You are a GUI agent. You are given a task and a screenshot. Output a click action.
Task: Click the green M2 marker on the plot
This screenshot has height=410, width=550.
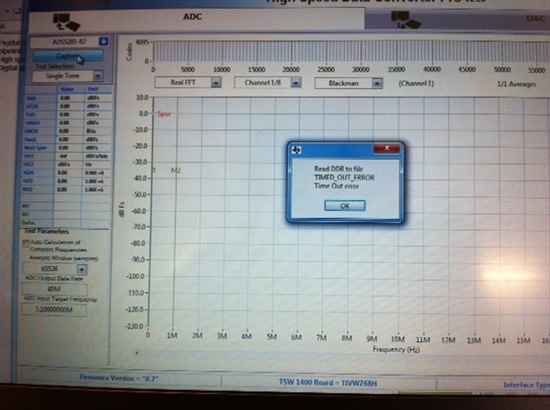click(176, 170)
